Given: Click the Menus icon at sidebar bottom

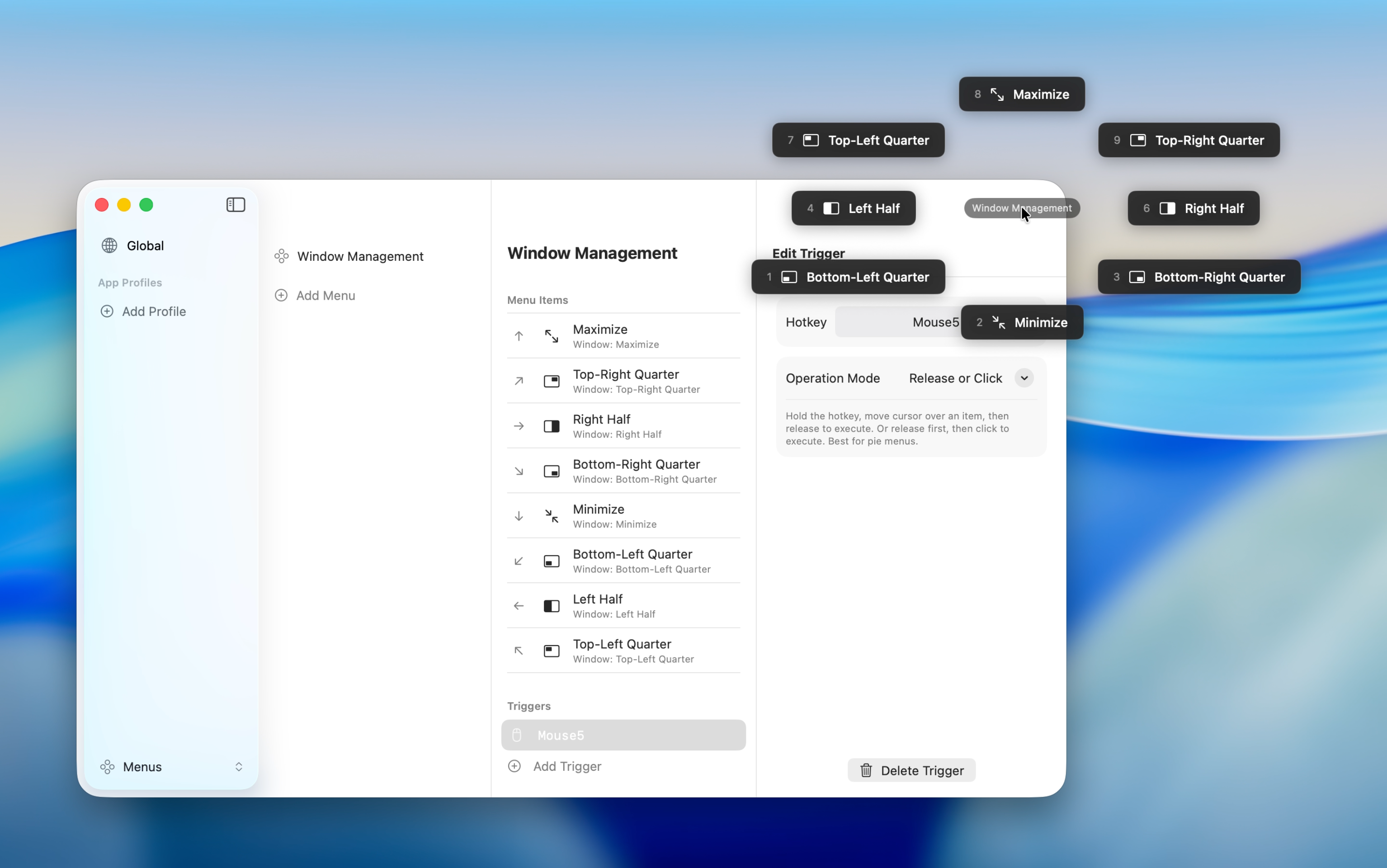Looking at the screenshot, I should click(x=108, y=766).
